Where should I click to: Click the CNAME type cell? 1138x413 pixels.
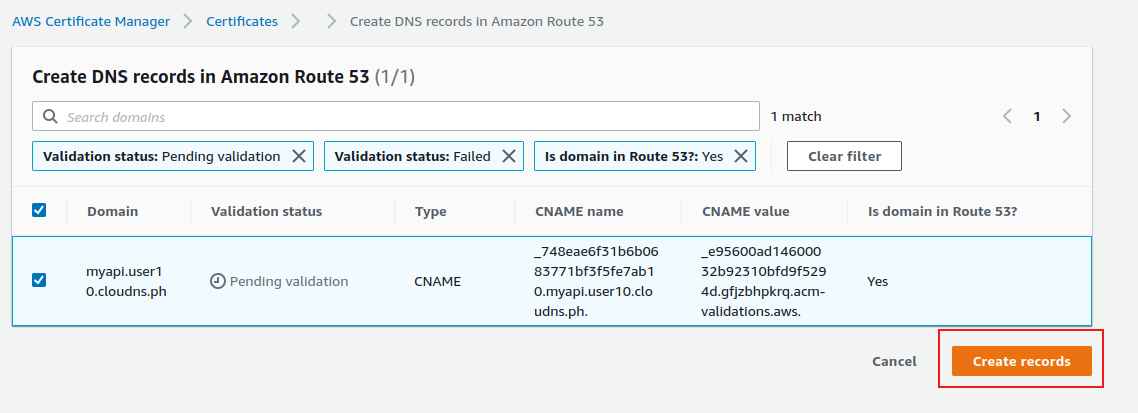point(438,281)
